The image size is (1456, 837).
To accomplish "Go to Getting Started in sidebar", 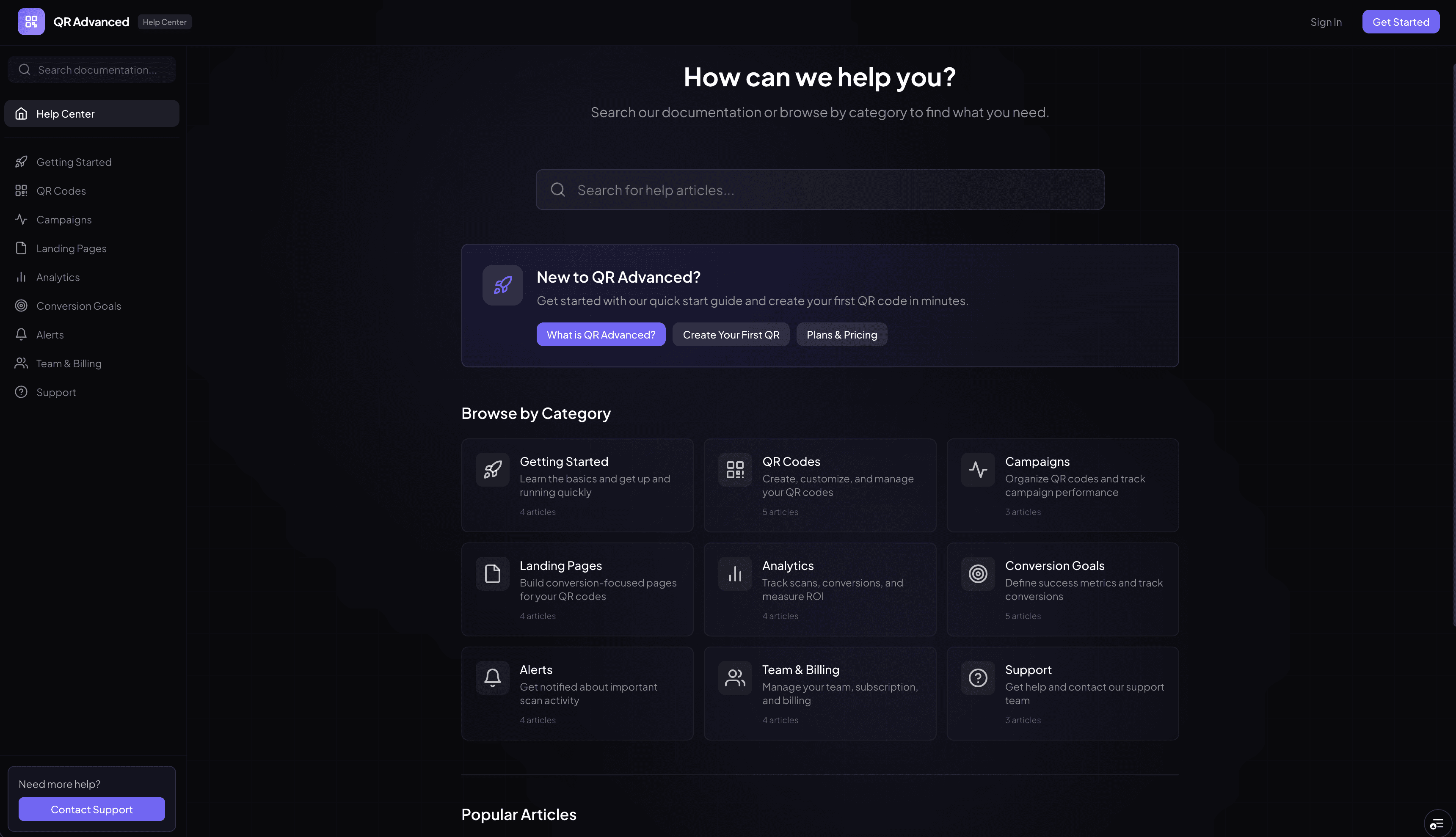I will [74, 162].
